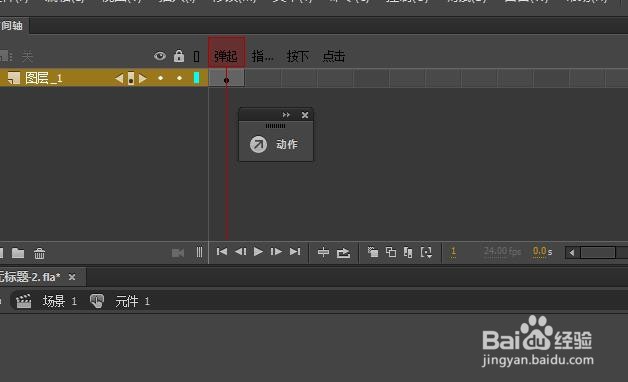Screen dimensions: 628x382
Task: Create a new layer folder
Action: click(x=18, y=253)
